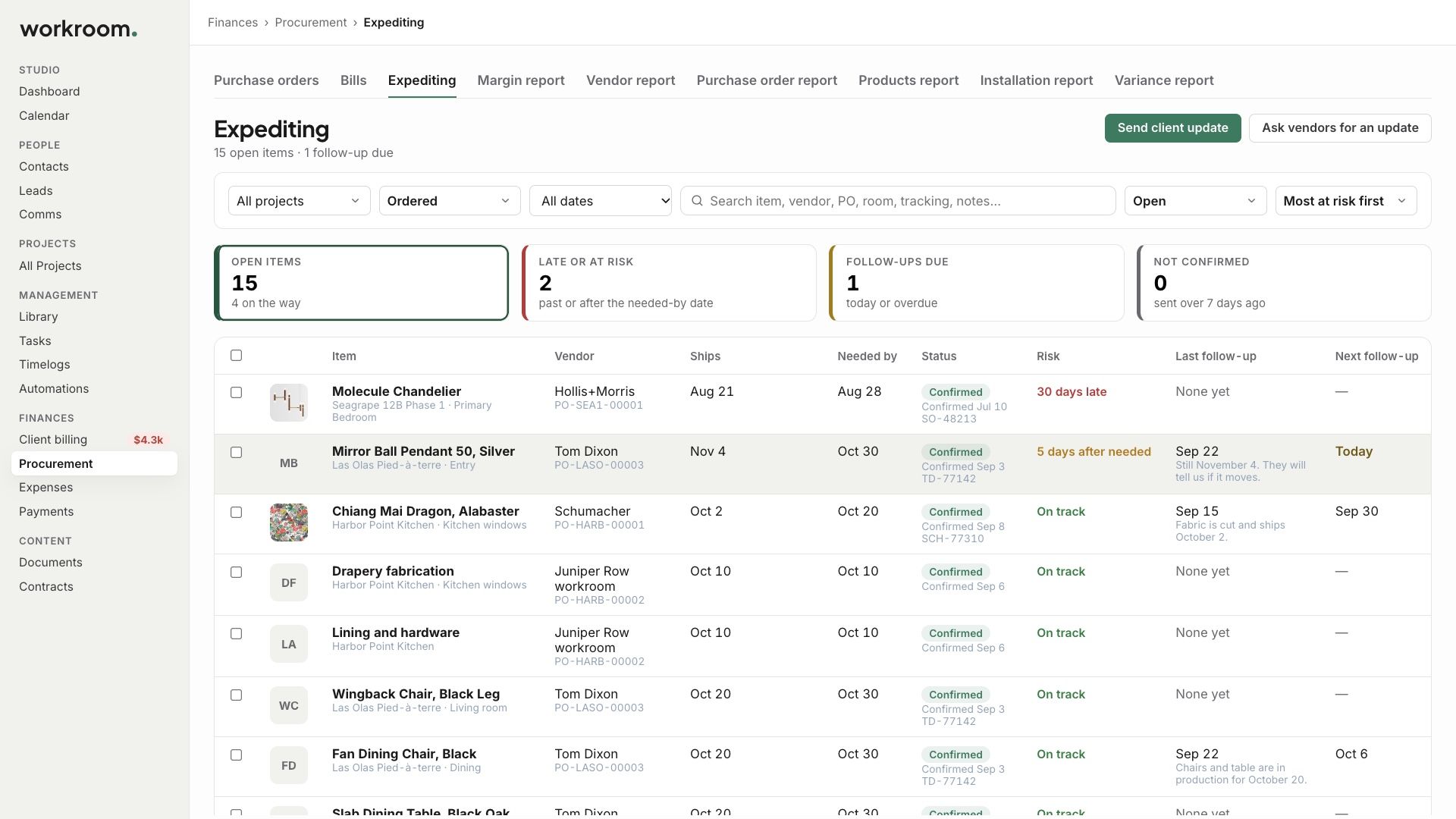The height and width of the screenshot is (819, 1456).
Task: Open Dashboard in the sidebar
Action: 49,92
